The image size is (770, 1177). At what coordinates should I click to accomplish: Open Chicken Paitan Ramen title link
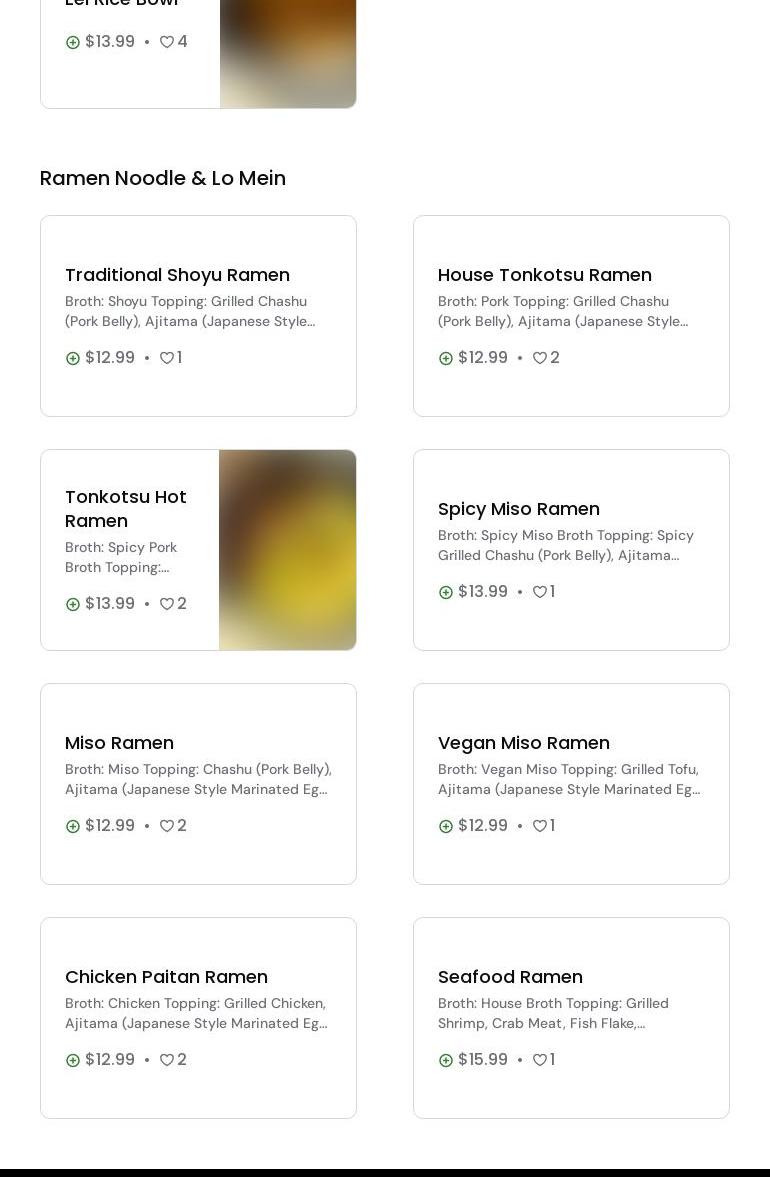166,977
